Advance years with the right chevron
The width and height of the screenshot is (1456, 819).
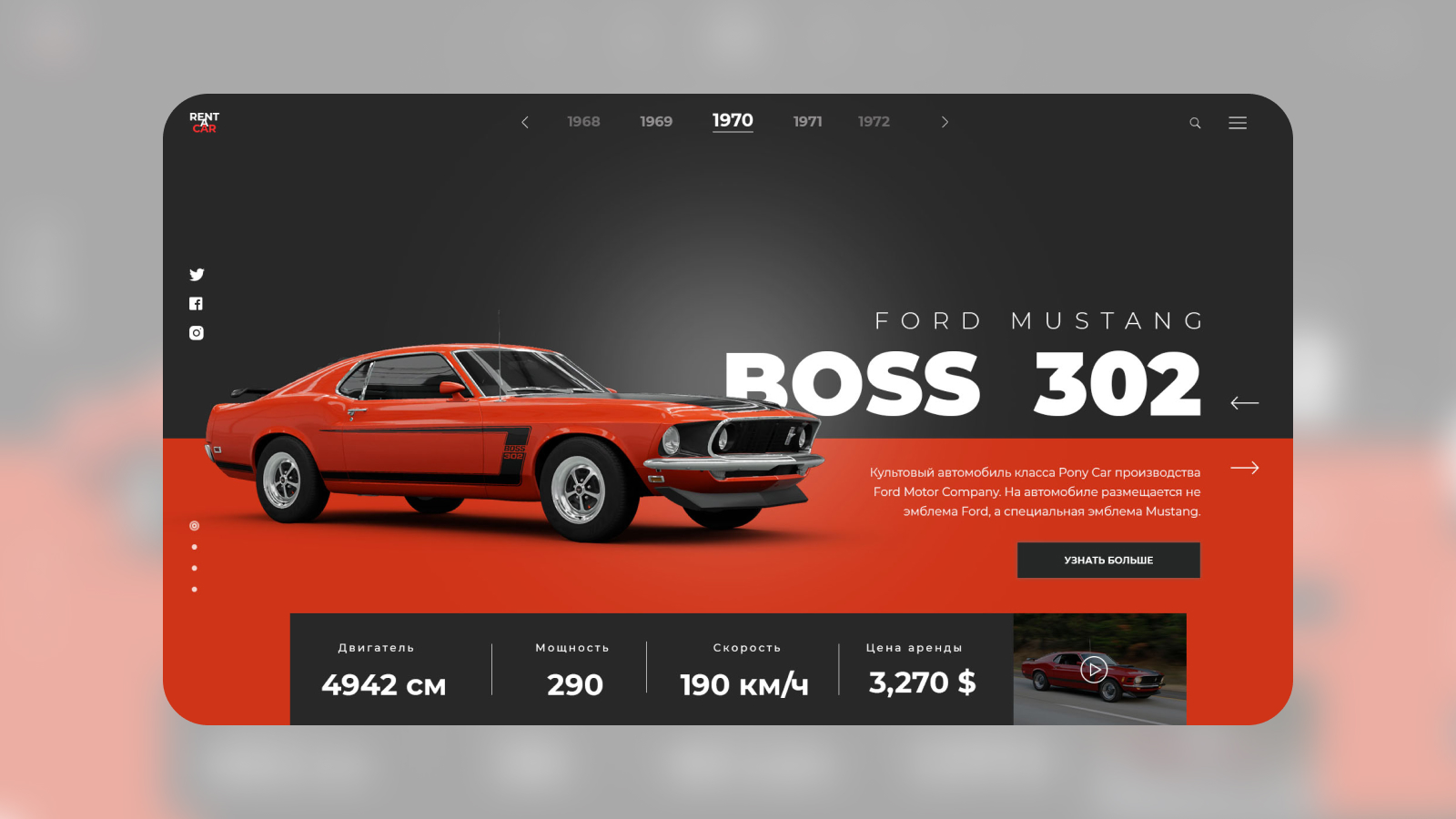click(945, 122)
